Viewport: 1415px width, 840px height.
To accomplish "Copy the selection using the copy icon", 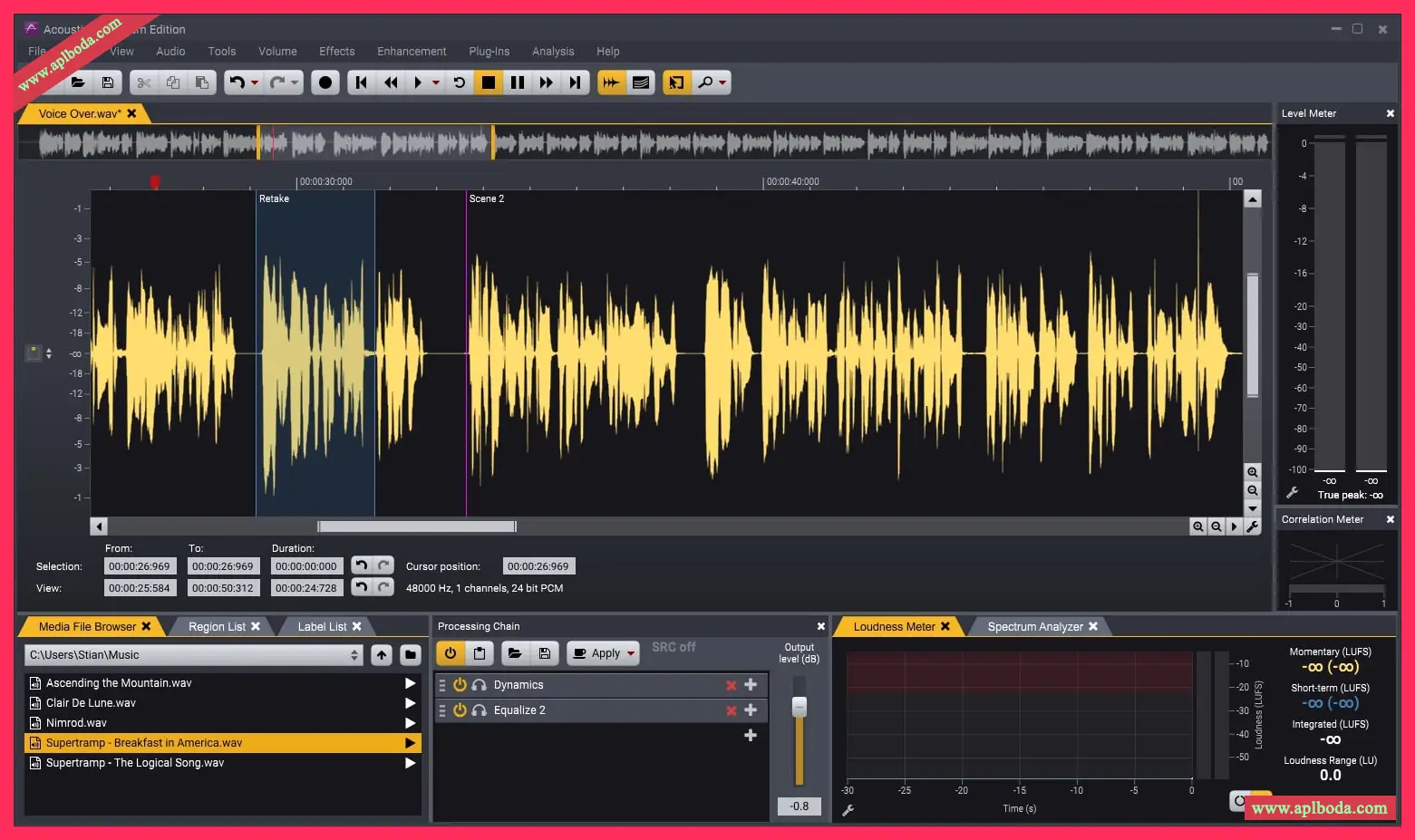I will [172, 82].
